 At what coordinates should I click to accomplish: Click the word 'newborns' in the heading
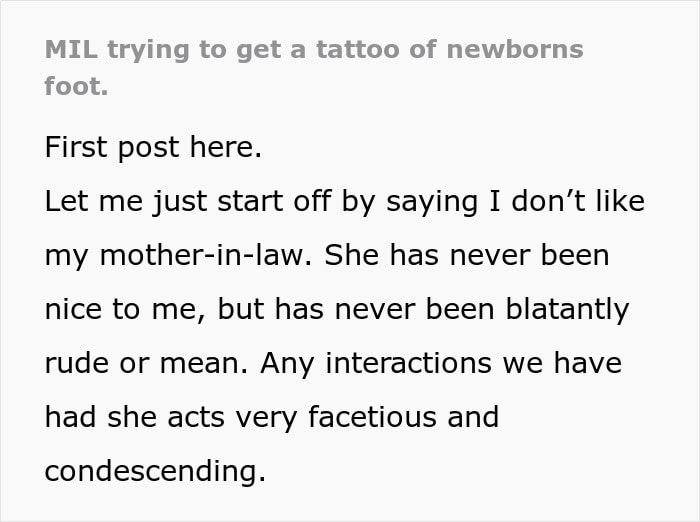pyautogui.click(x=515, y=49)
